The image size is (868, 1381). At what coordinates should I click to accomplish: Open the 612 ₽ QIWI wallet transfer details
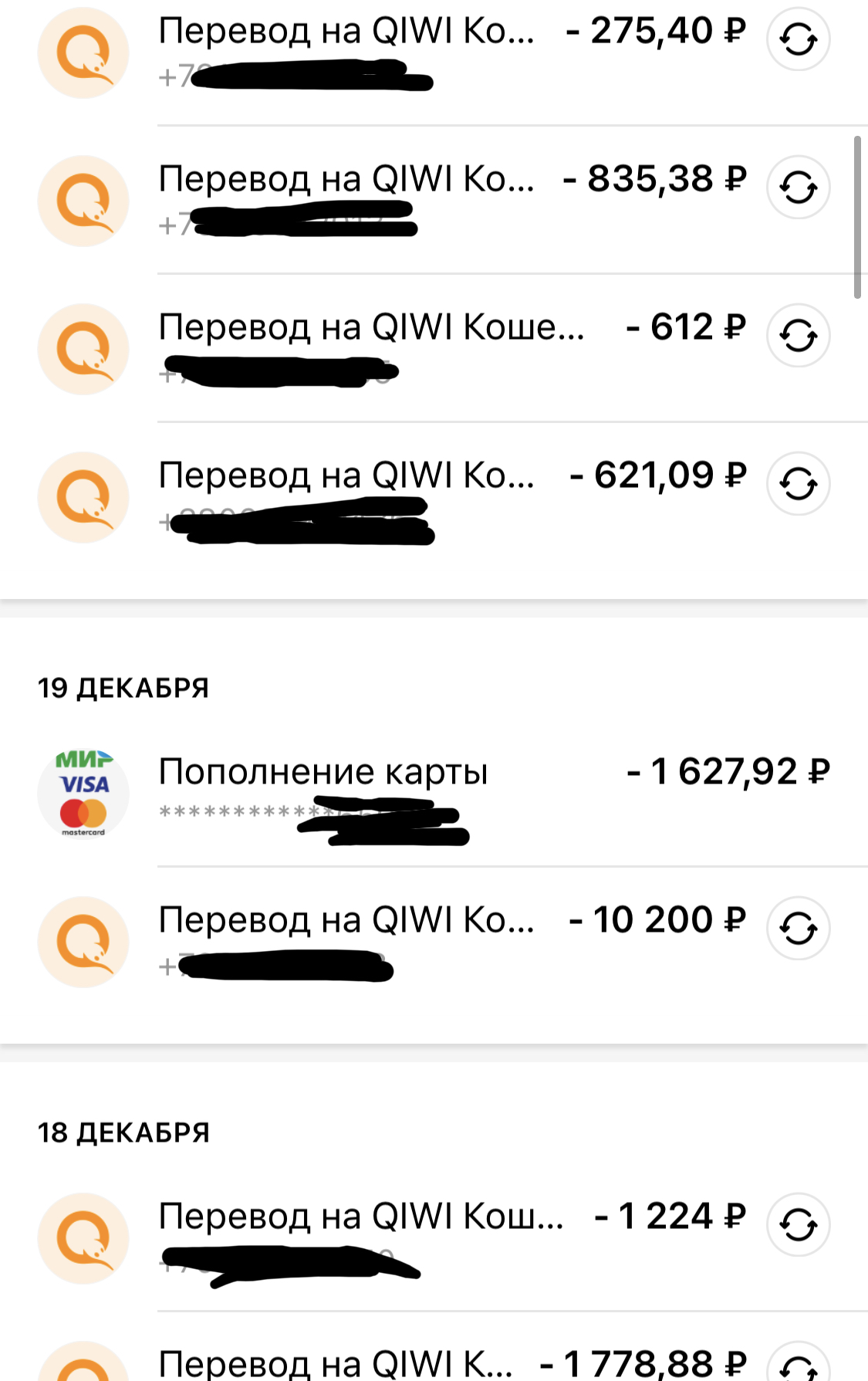tap(370, 327)
